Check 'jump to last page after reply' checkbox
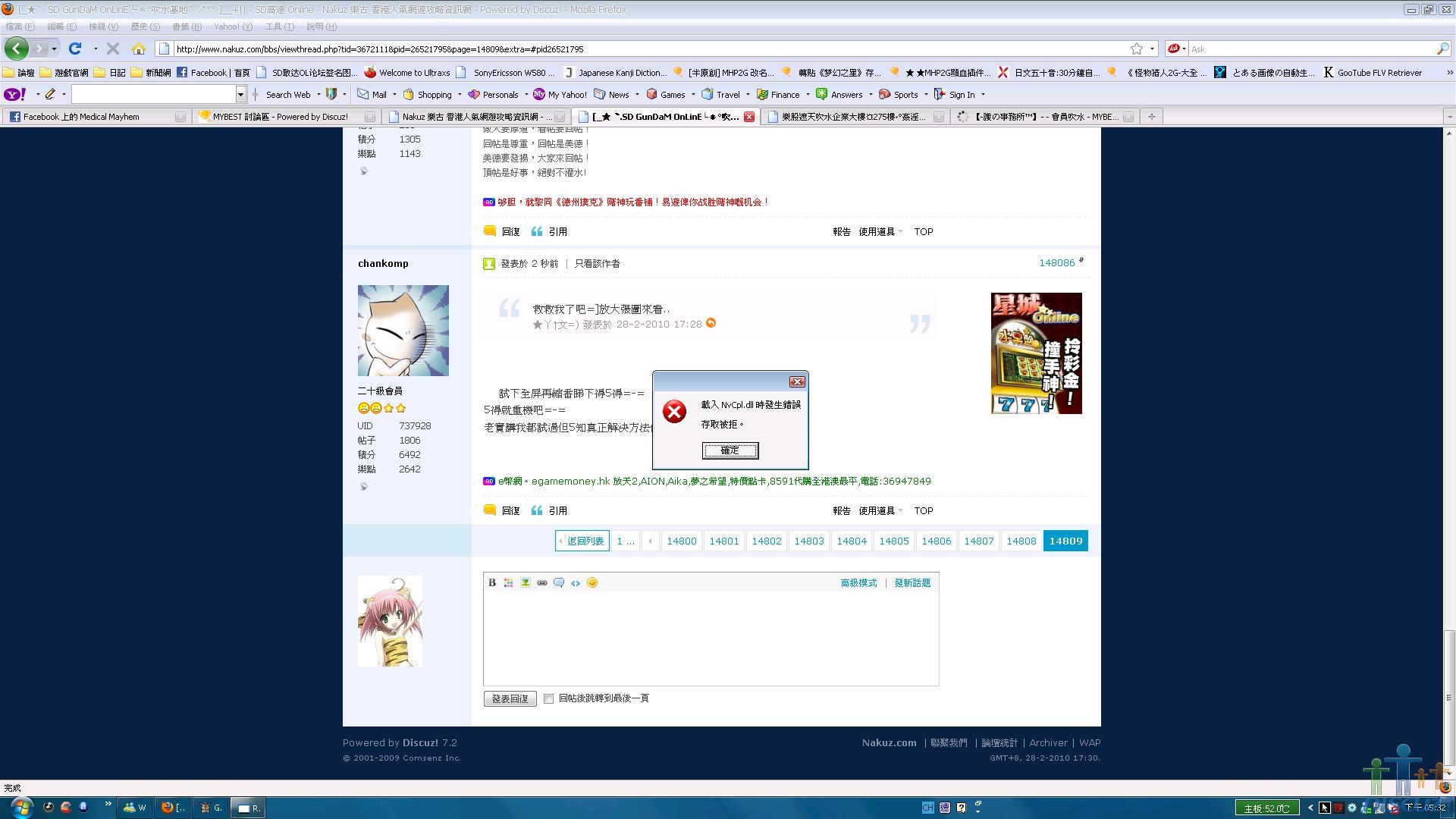This screenshot has width=1456, height=819. [548, 698]
